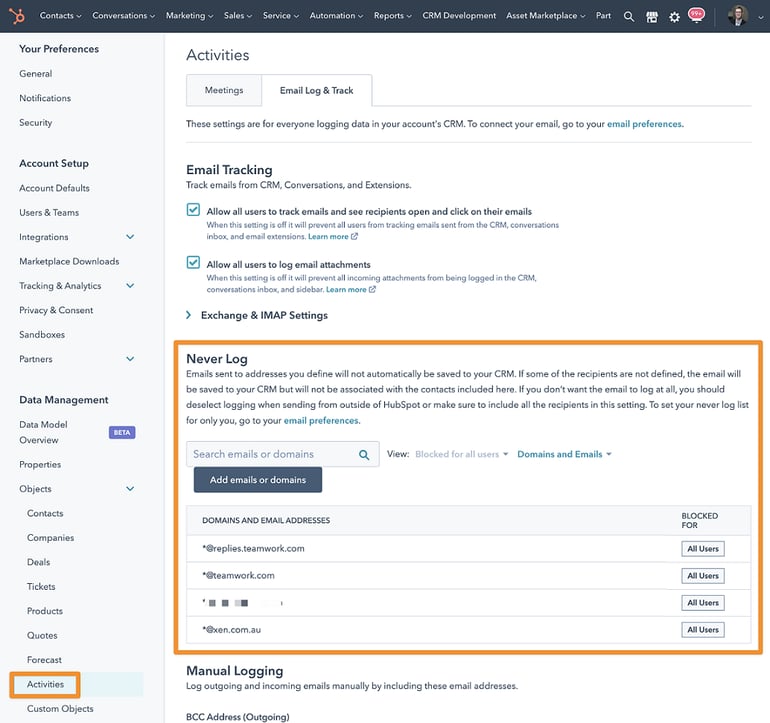
Task: Open the Service top menu
Action: (280, 16)
